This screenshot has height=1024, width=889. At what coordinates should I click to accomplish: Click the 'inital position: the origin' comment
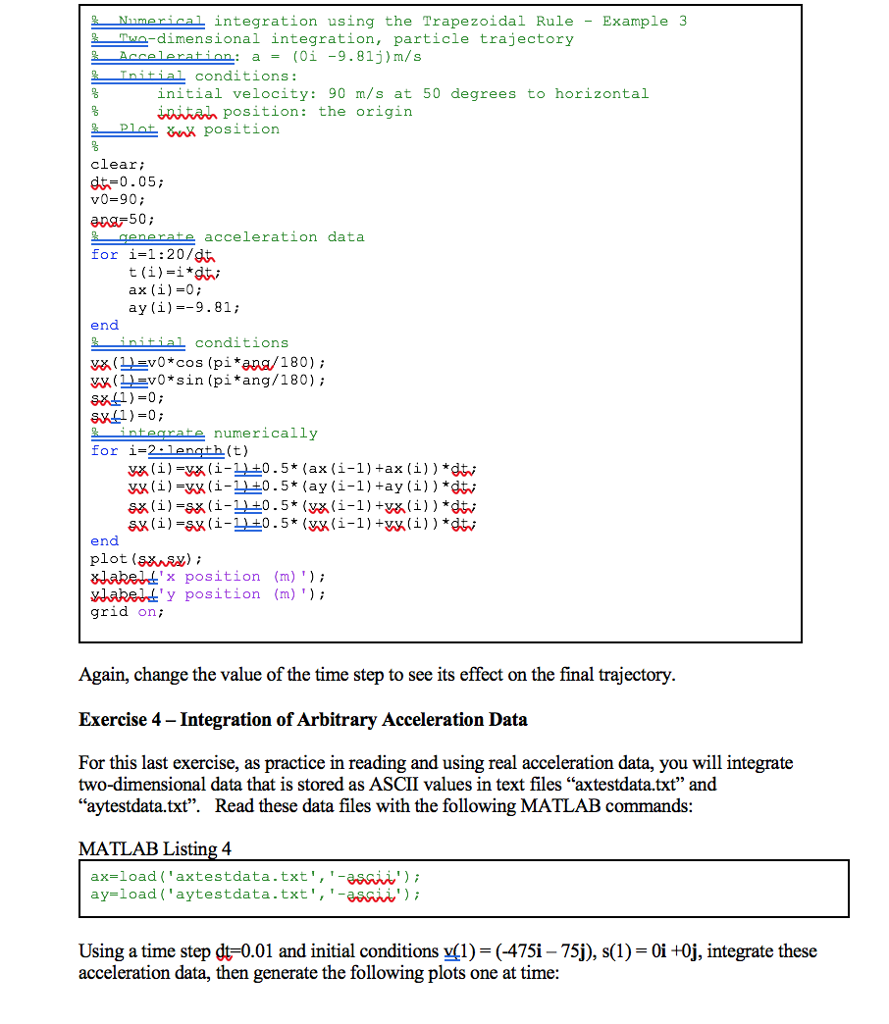[285, 111]
